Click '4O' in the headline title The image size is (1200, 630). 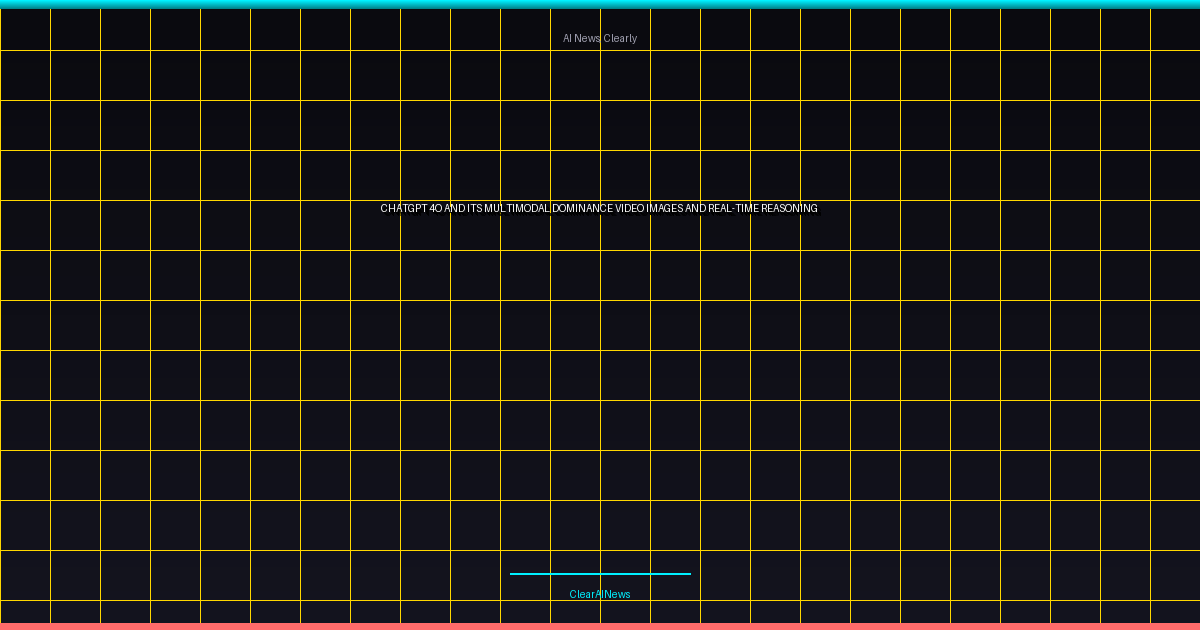435,209
